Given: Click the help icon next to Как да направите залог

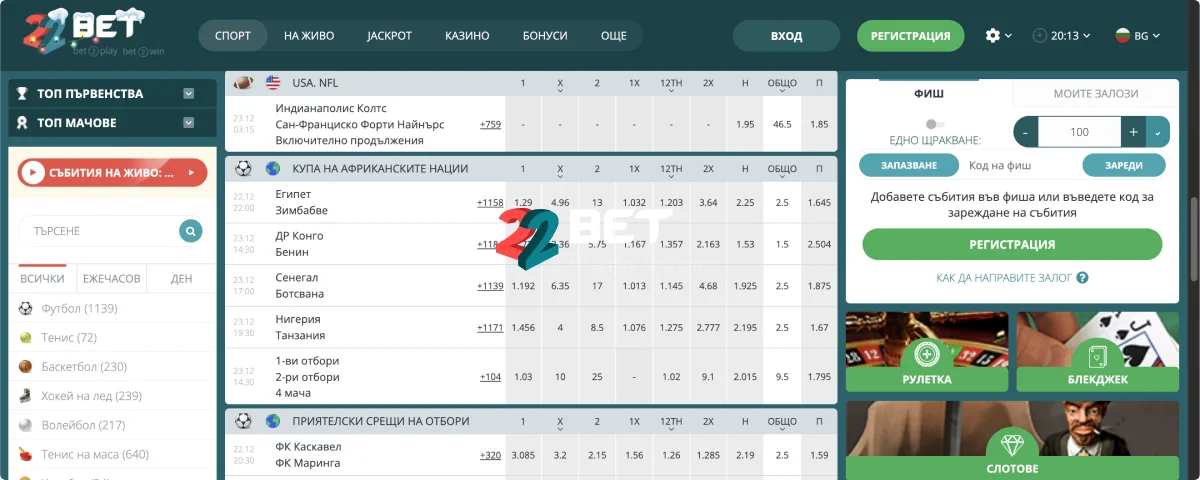Looking at the screenshot, I should [x=1082, y=278].
